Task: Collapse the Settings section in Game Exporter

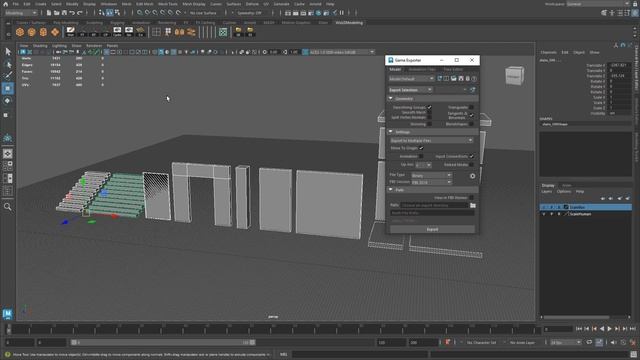Action: (391, 132)
